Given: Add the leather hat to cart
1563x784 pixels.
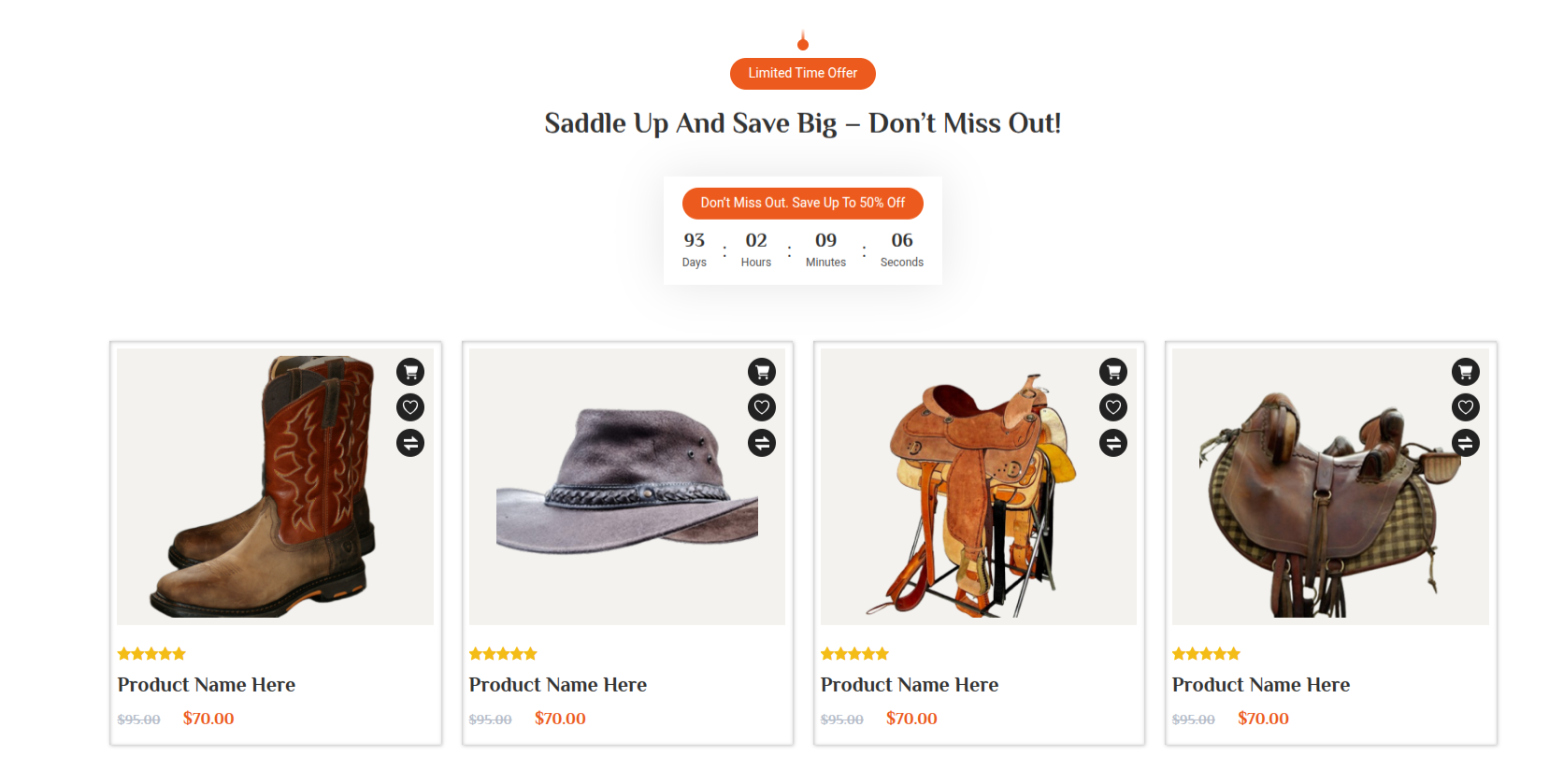Looking at the screenshot, I should (762, 372).
